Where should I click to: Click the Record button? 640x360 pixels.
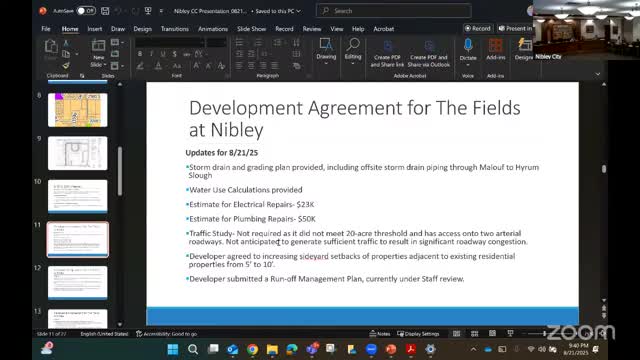pos(478,28)
